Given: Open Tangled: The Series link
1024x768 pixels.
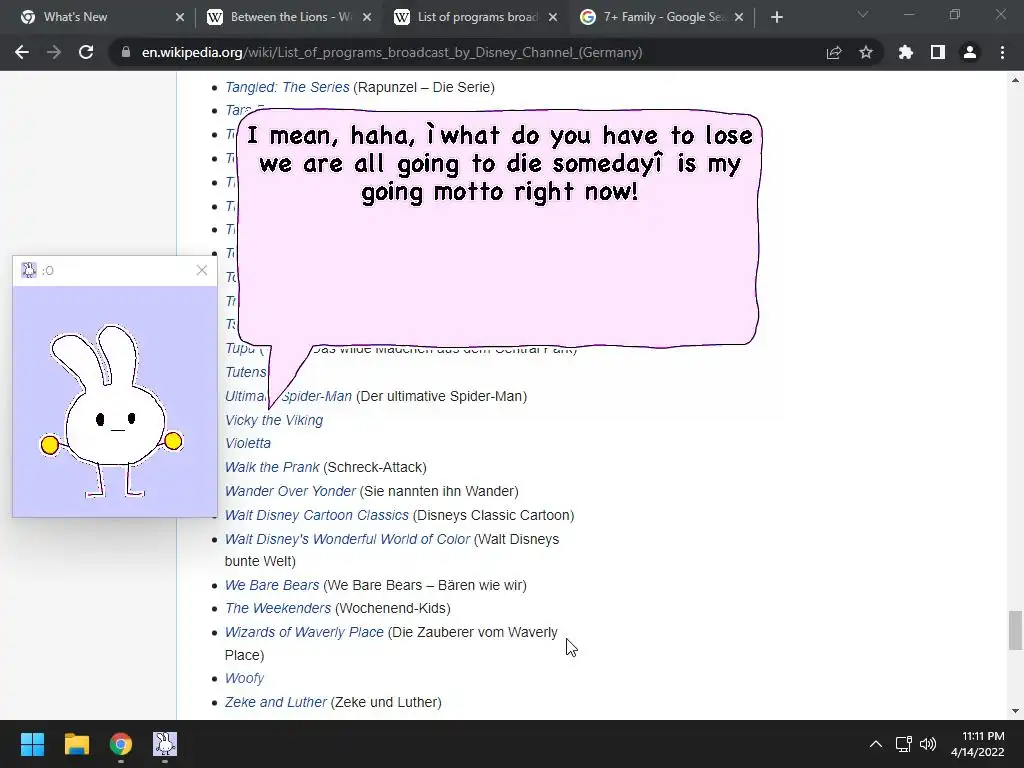Looking at the screenshot, I should [x=287, y=87].
